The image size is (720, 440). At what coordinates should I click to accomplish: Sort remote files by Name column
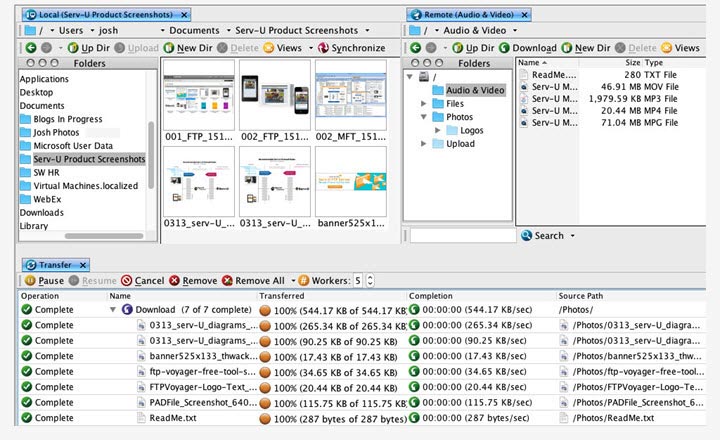[x=547, y=62]
